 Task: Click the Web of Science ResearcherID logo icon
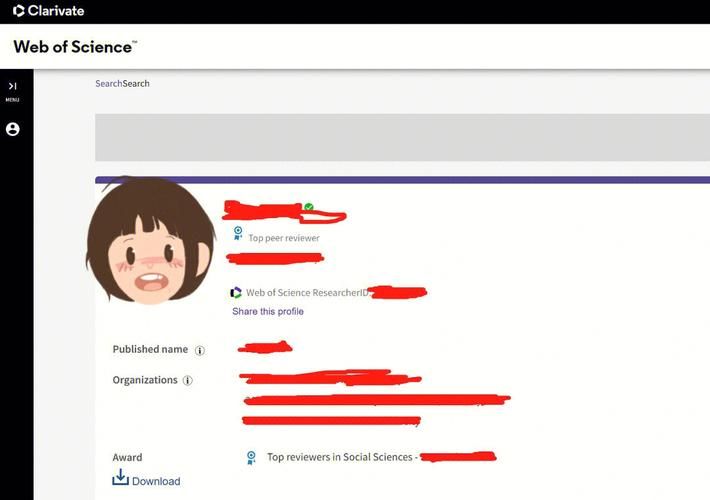pyautogui.click(x=236, y=293)
